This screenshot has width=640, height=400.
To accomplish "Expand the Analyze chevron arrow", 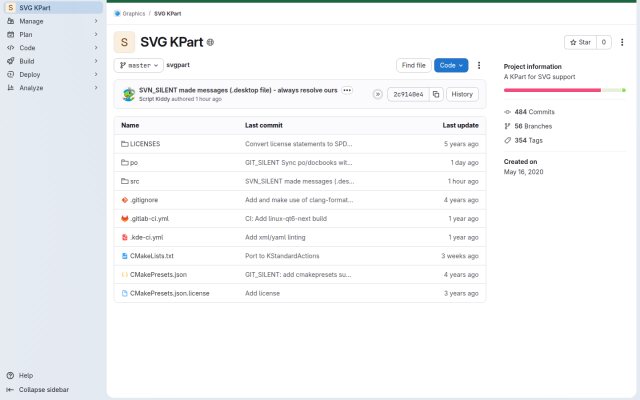I will click(x=96, y=88).
